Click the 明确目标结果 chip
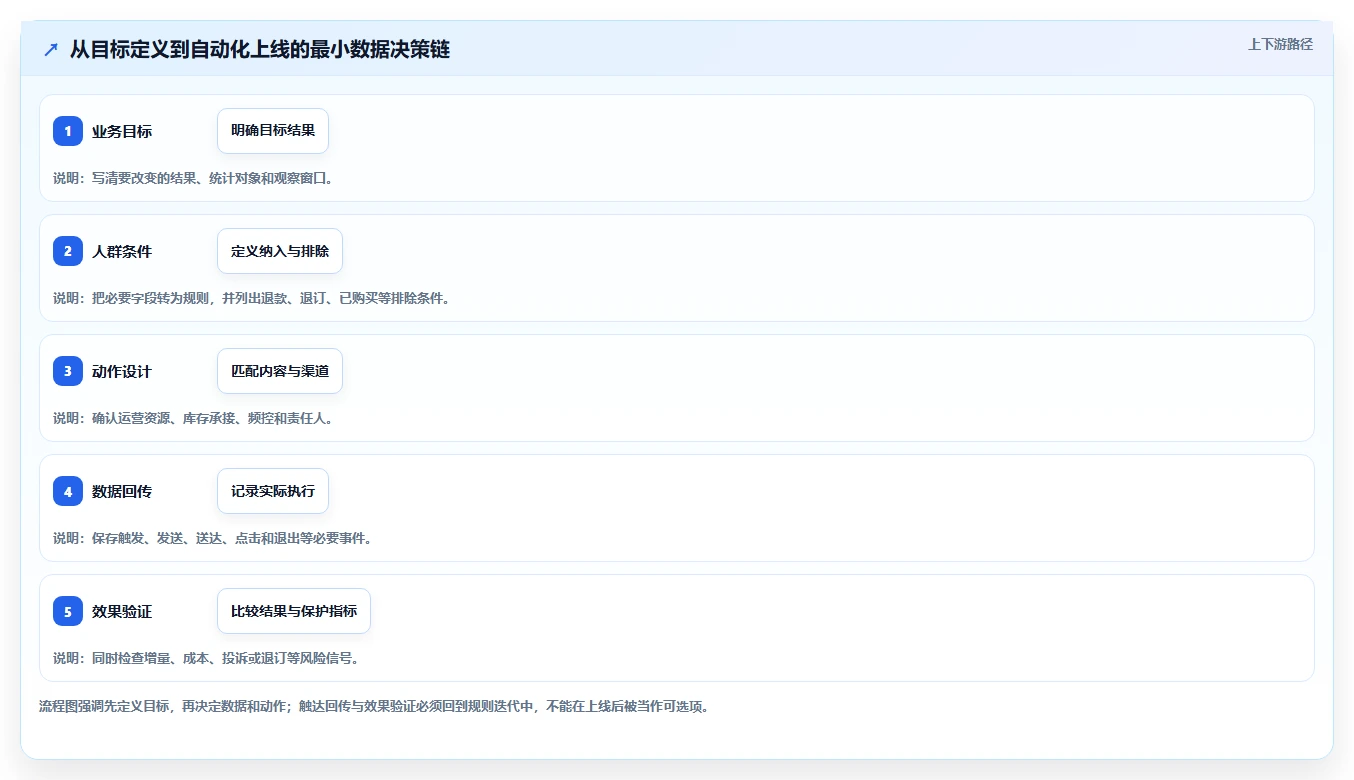Image resolution: width=1354 pixels, height=780 pixels. [273, 131]
